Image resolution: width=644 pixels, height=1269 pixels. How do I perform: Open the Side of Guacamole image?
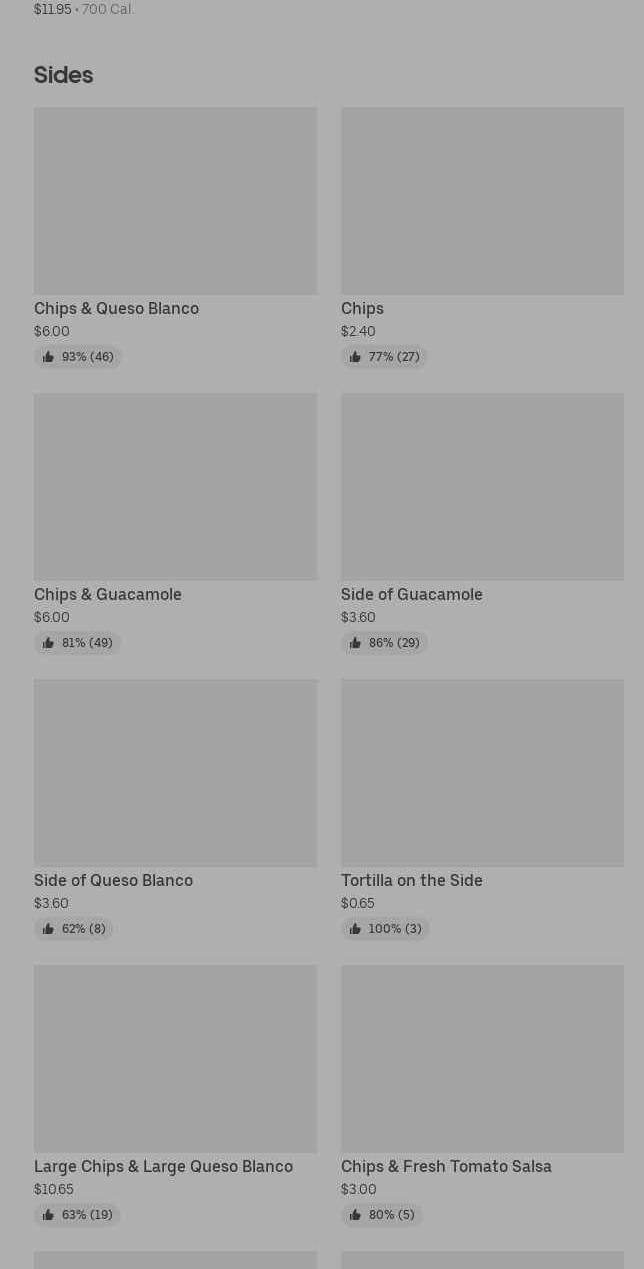482,487
